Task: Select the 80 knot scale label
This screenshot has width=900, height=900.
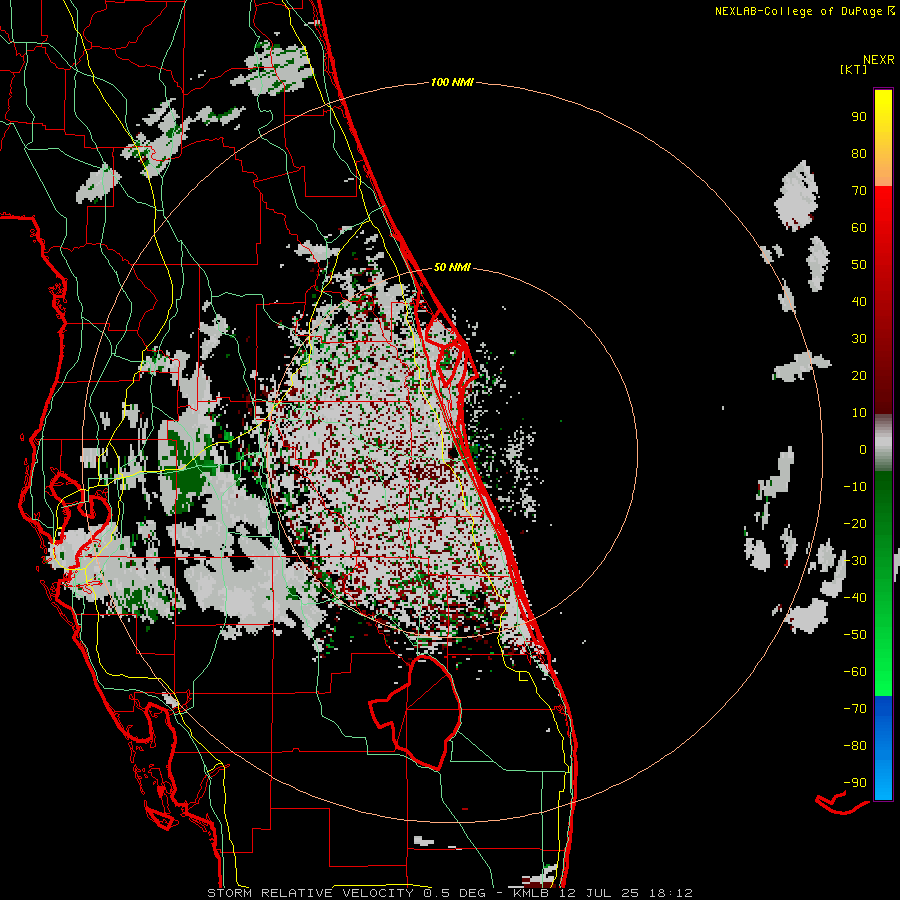Action: pos(859,153)
